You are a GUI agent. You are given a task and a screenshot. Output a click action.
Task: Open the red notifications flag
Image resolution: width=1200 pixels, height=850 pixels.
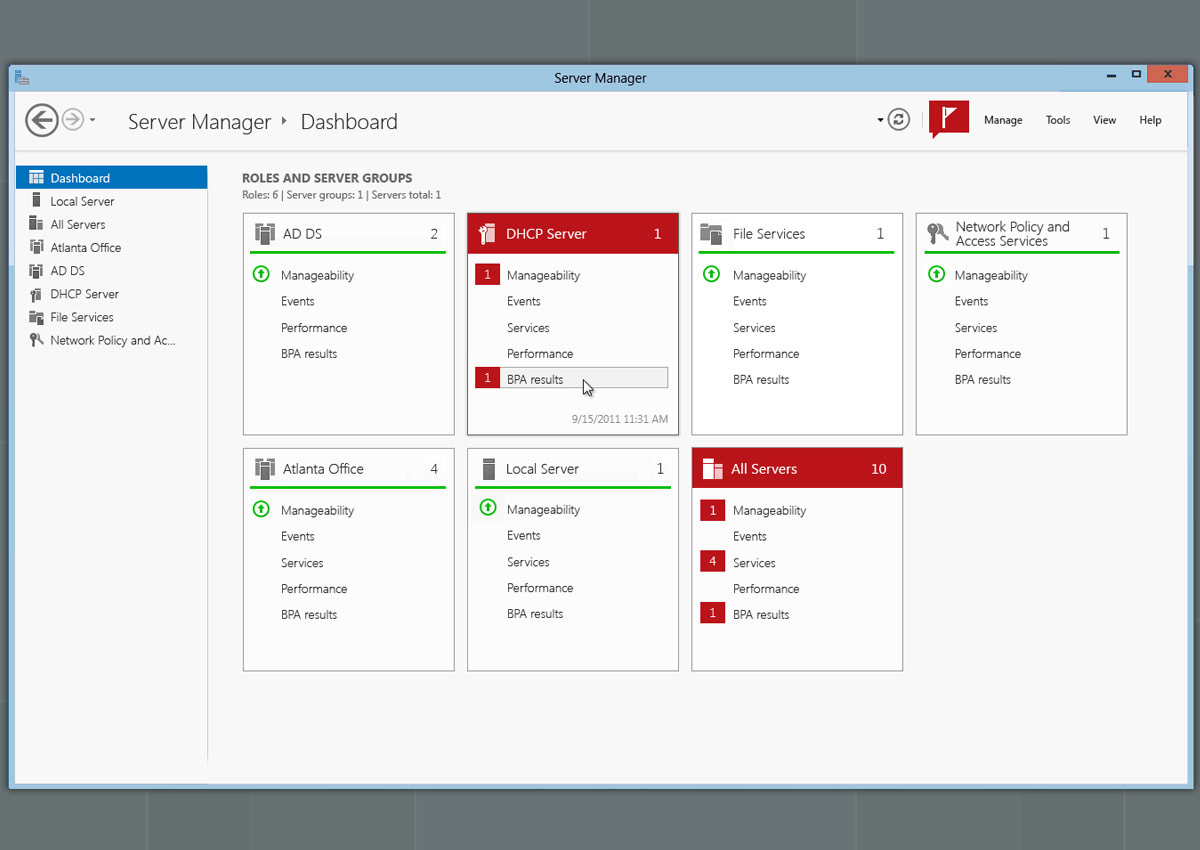click(948, 119)
